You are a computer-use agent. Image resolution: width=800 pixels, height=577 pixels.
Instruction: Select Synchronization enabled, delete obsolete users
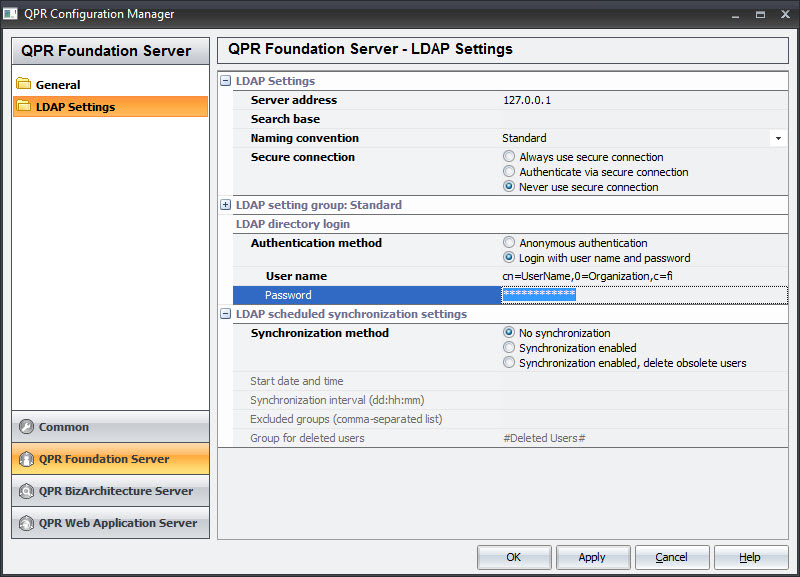pyautogui.click(x=509, y=362)
